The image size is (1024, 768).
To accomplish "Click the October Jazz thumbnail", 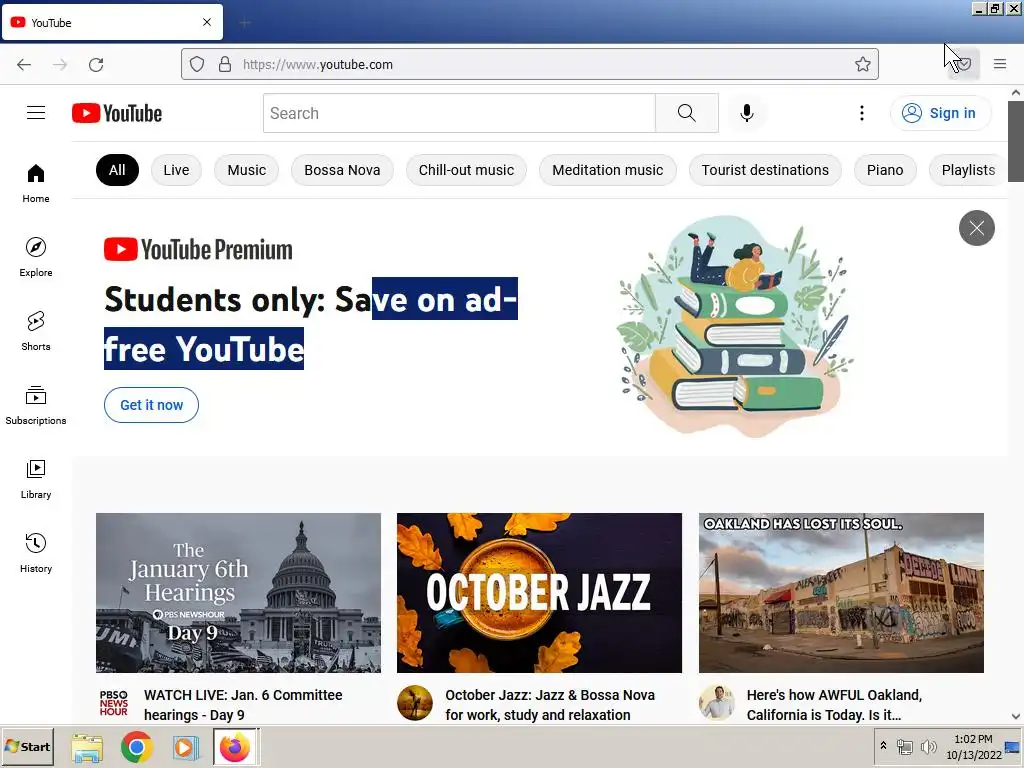I will pos(539,593).
